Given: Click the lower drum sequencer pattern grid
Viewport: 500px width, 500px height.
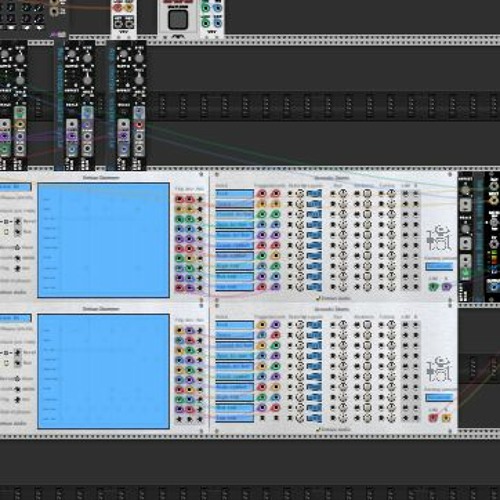Looking at the screenshot, I should coord(103,371).
